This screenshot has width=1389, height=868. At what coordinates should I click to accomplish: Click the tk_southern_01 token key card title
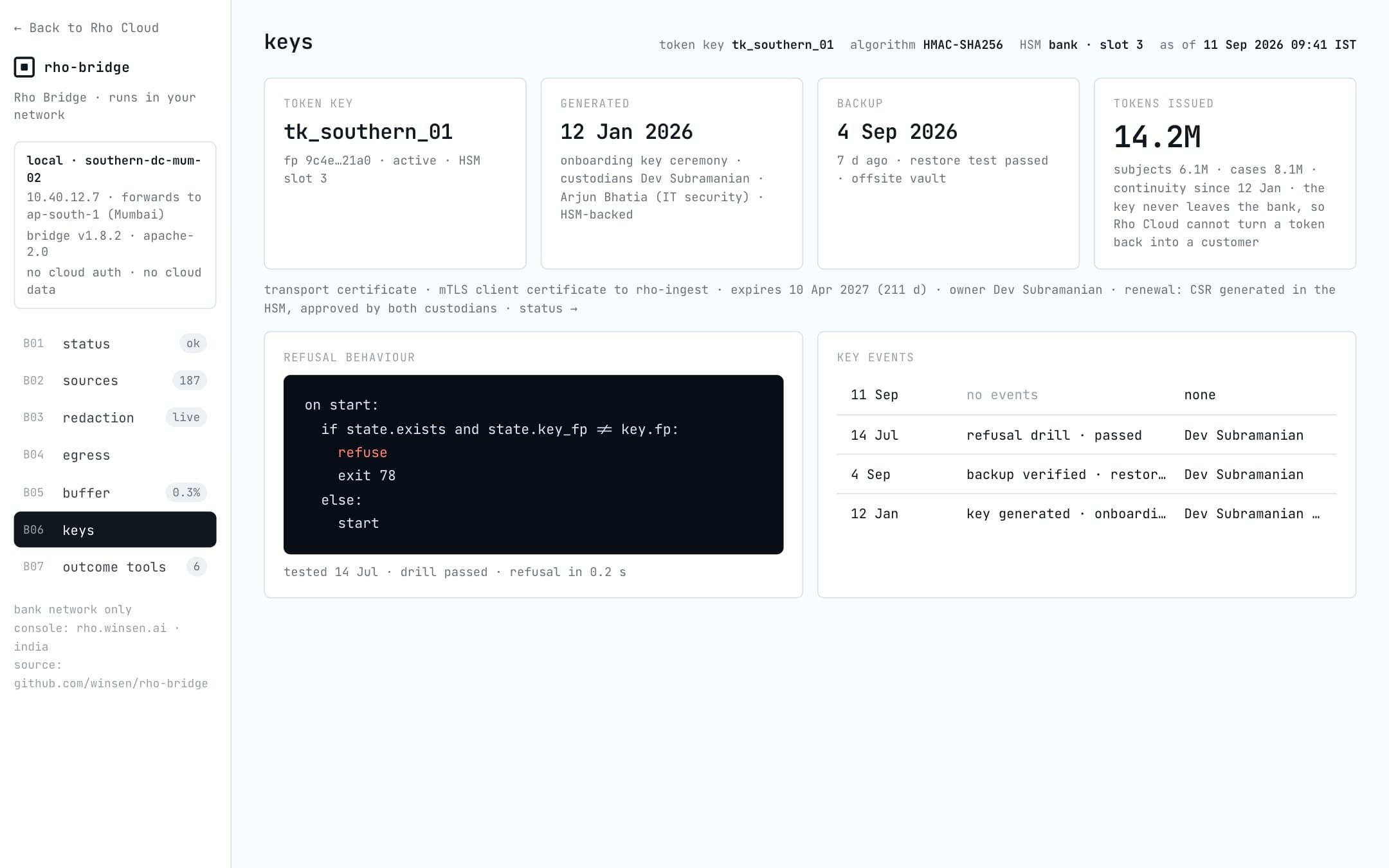click(368, 132)
